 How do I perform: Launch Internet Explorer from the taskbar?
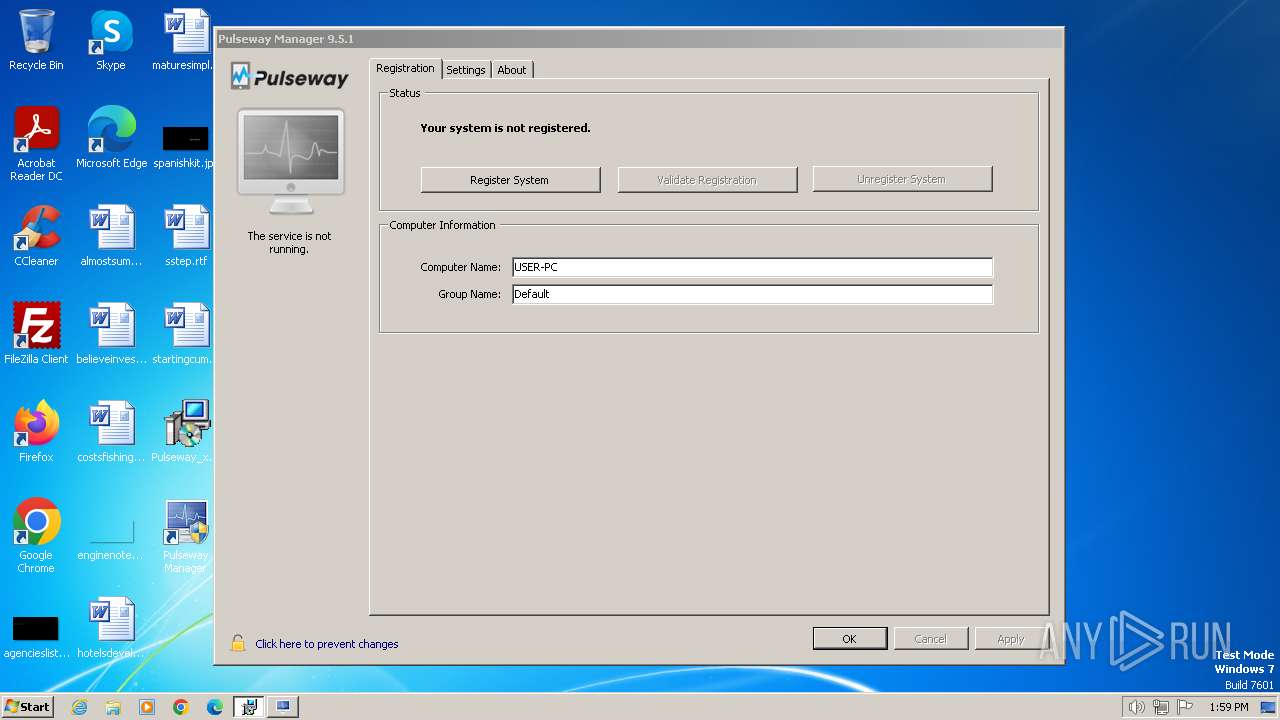79,707
